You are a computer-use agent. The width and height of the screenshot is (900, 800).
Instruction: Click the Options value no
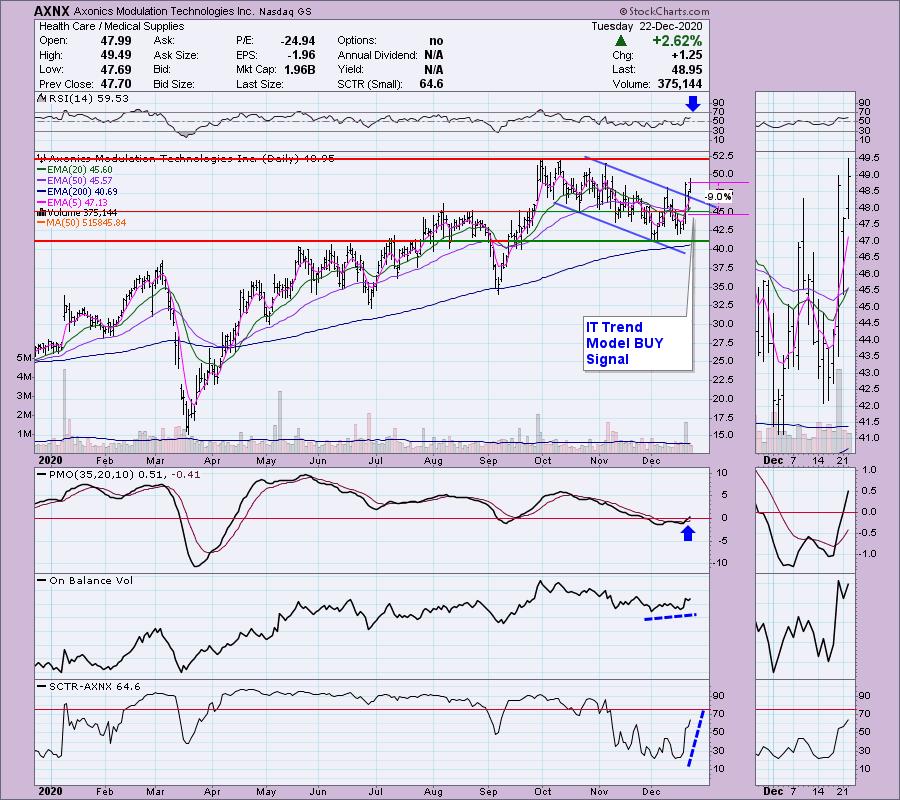(436, 41)
